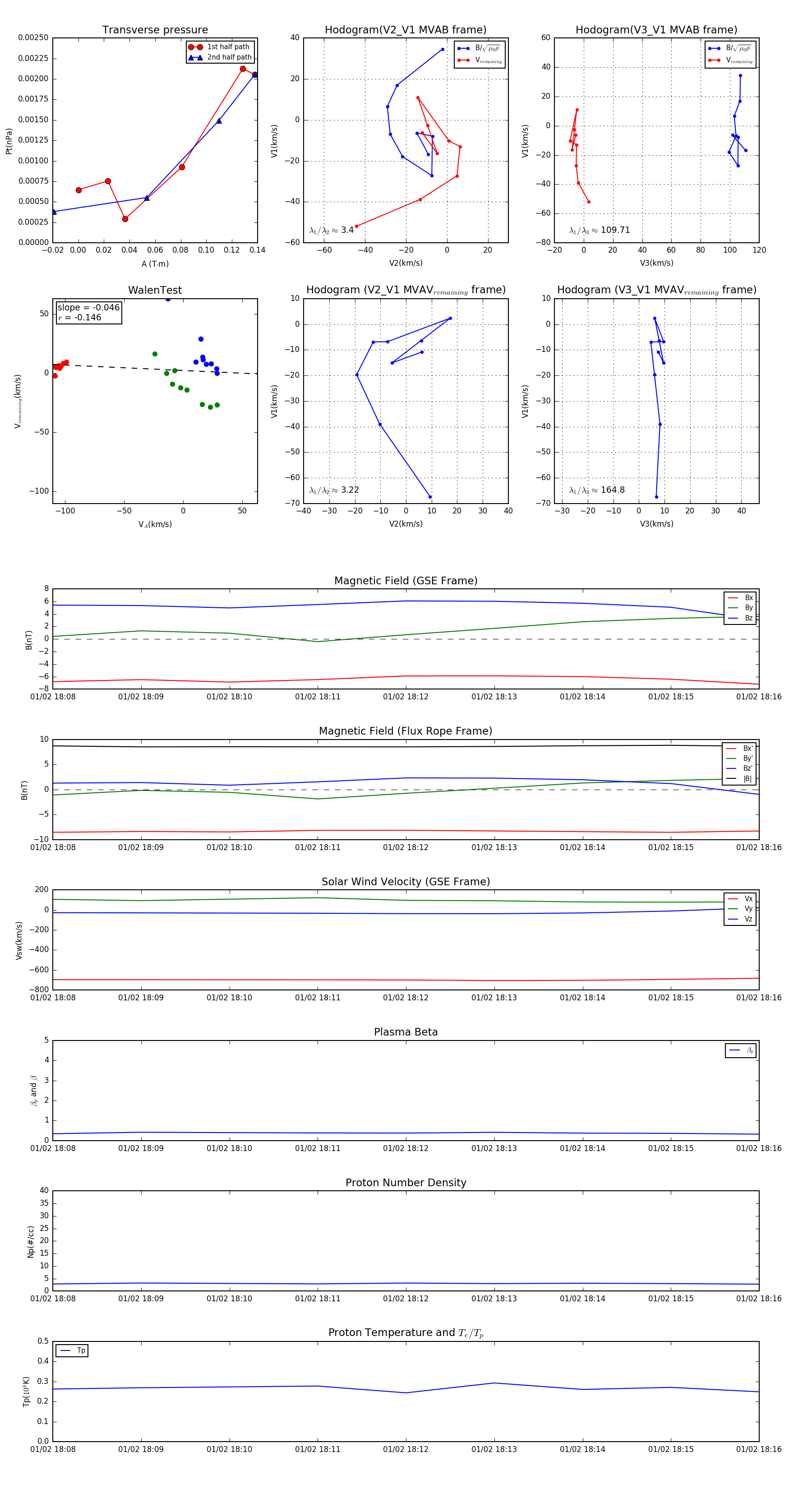Select the eigenvalue ratio '≈ 109.71' annotation

[600, 230]
